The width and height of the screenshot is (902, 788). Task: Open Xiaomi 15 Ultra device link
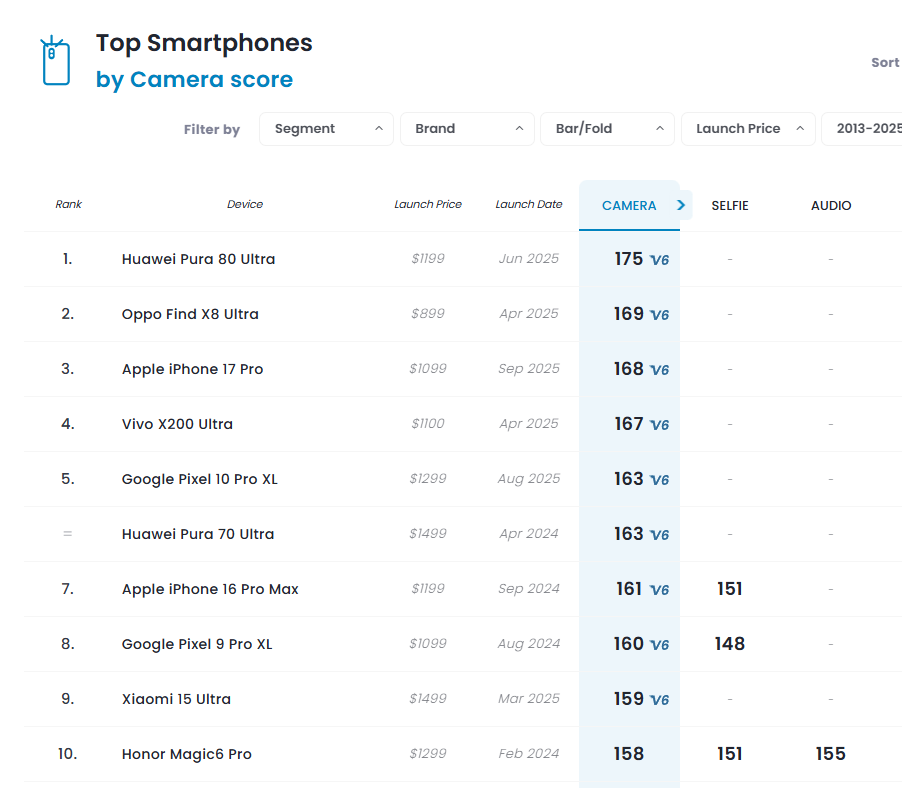coord(176,699)
